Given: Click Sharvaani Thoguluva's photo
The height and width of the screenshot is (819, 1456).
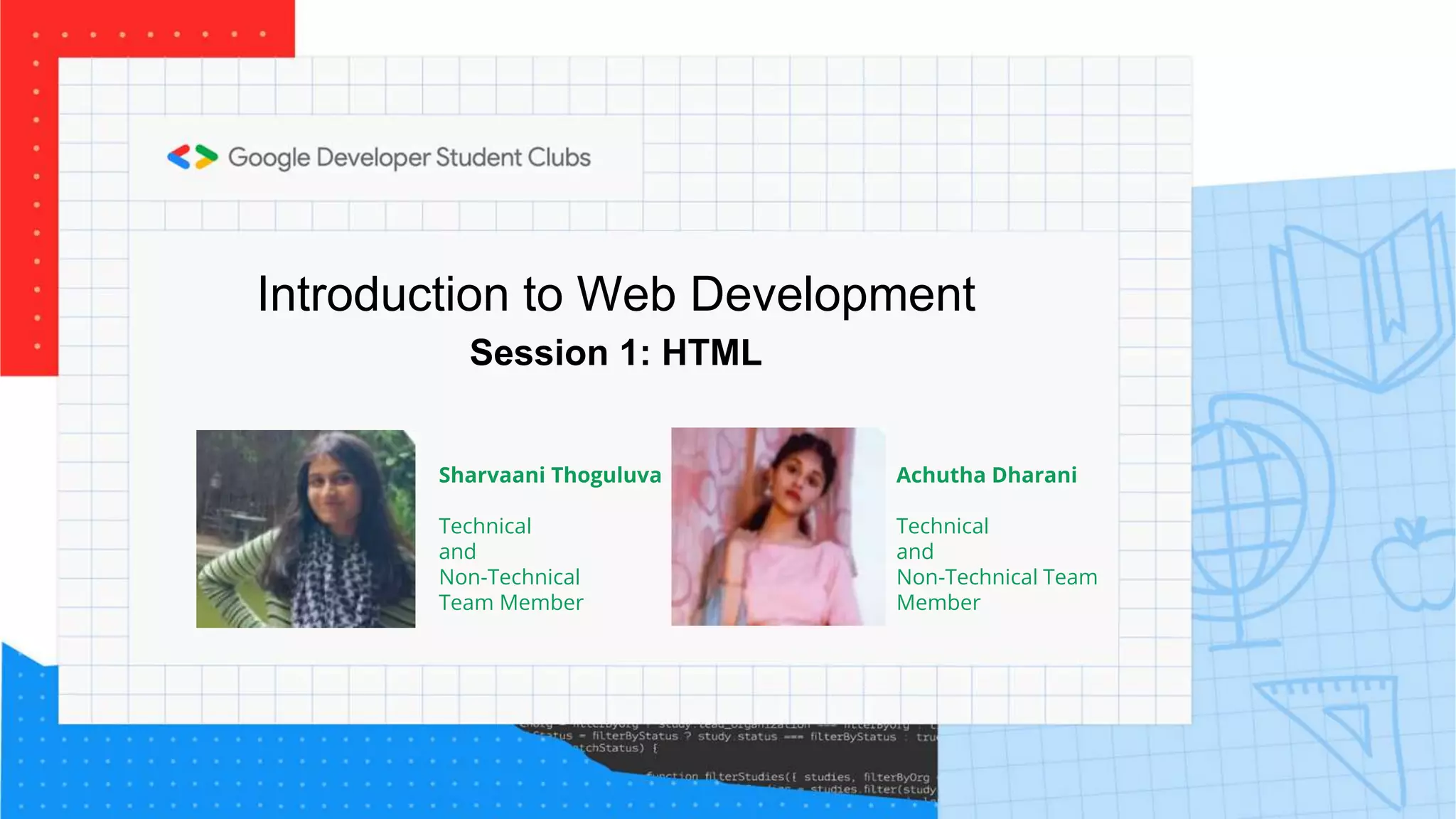Looking at the screenshot, I should [306, 528].
